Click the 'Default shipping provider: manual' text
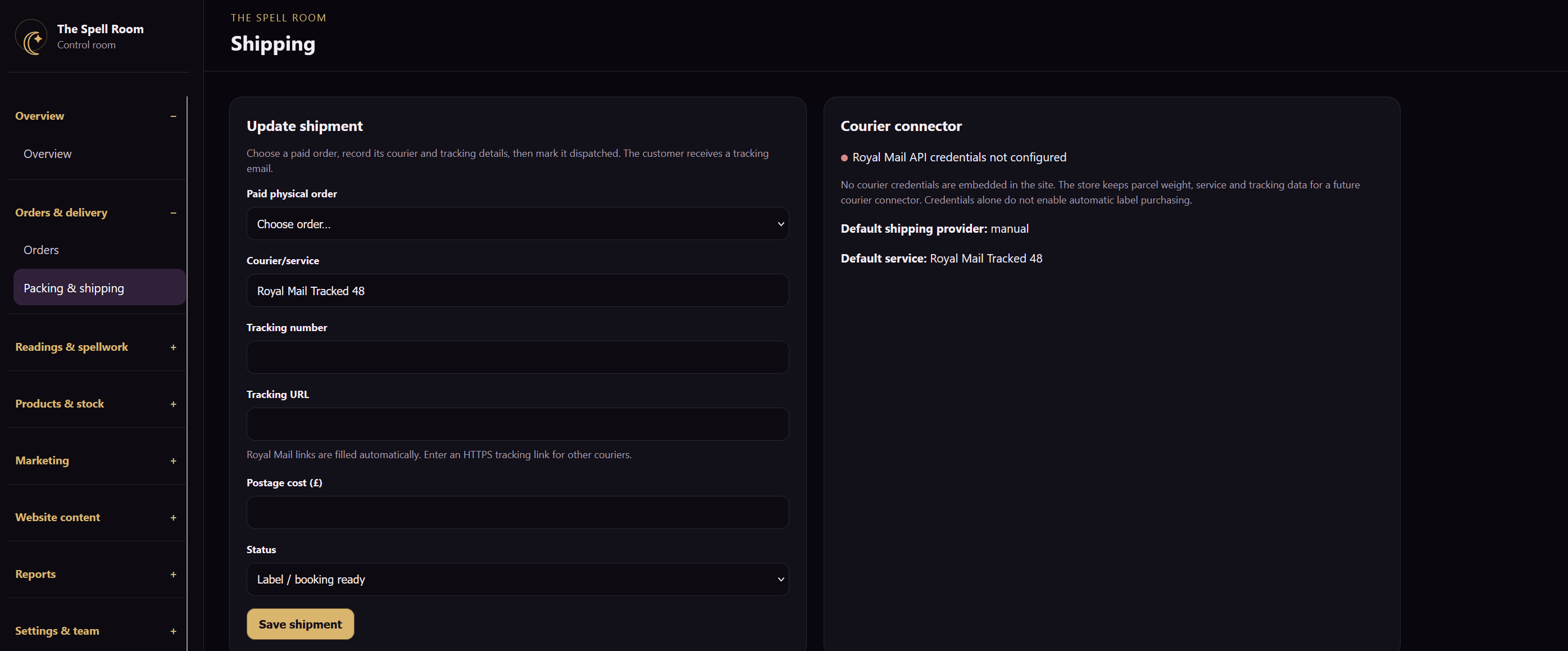Screen dimensions: 1568x651 tap(934, 229)
